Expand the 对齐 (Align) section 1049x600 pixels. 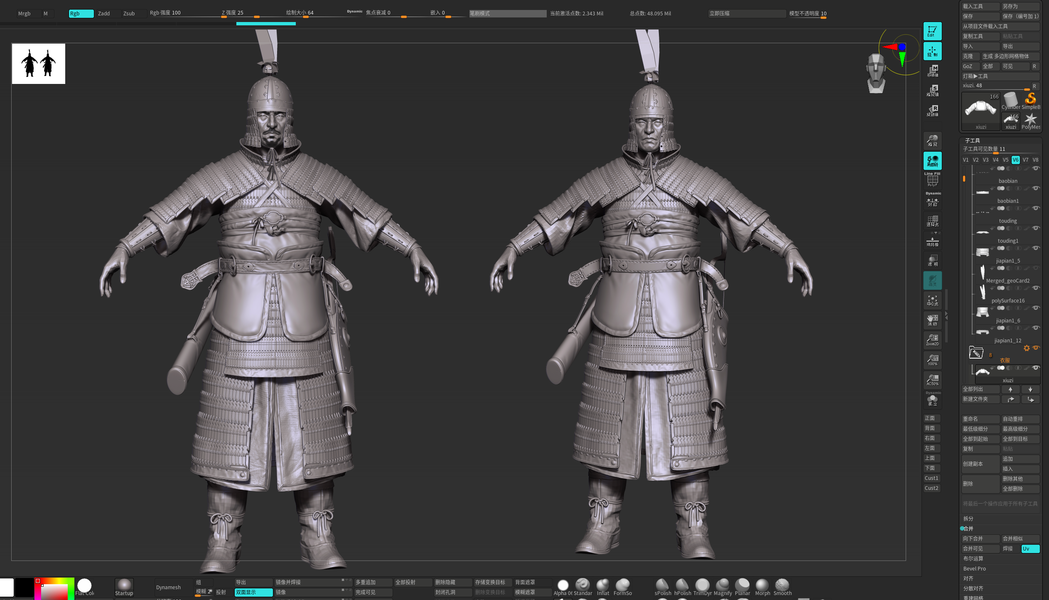pos(968,579)
